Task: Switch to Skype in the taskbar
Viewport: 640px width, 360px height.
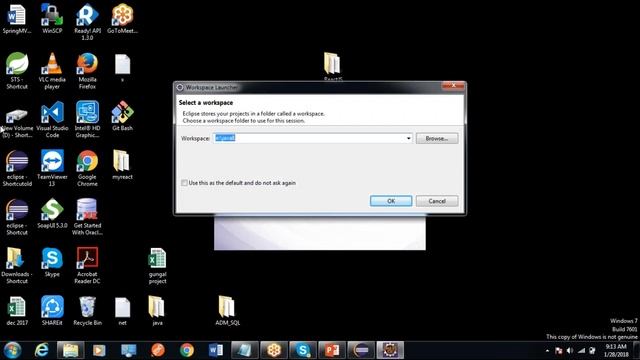Action: coord(303,350)
